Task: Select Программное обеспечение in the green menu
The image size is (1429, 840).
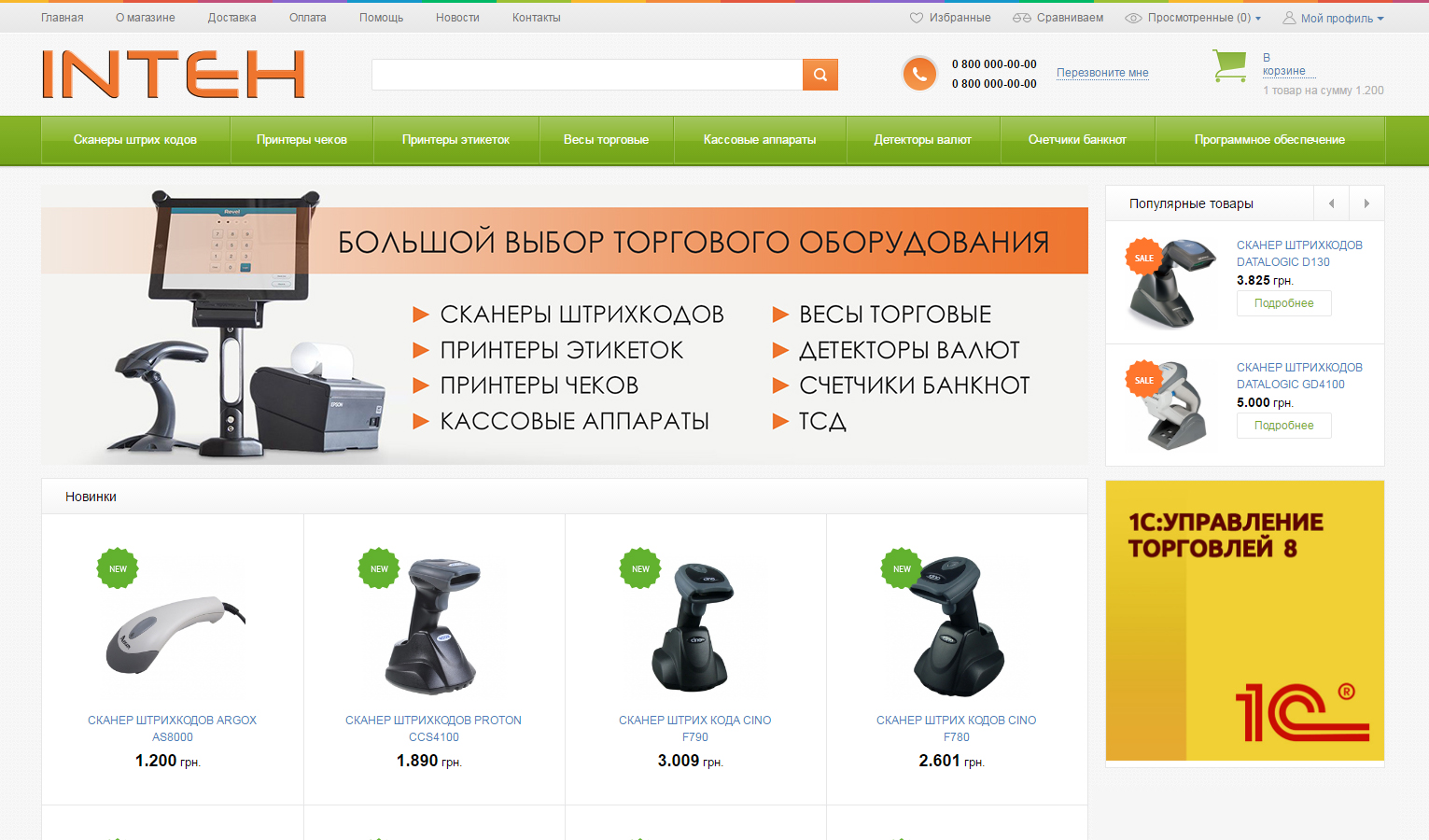Action: coord(1269,140)
